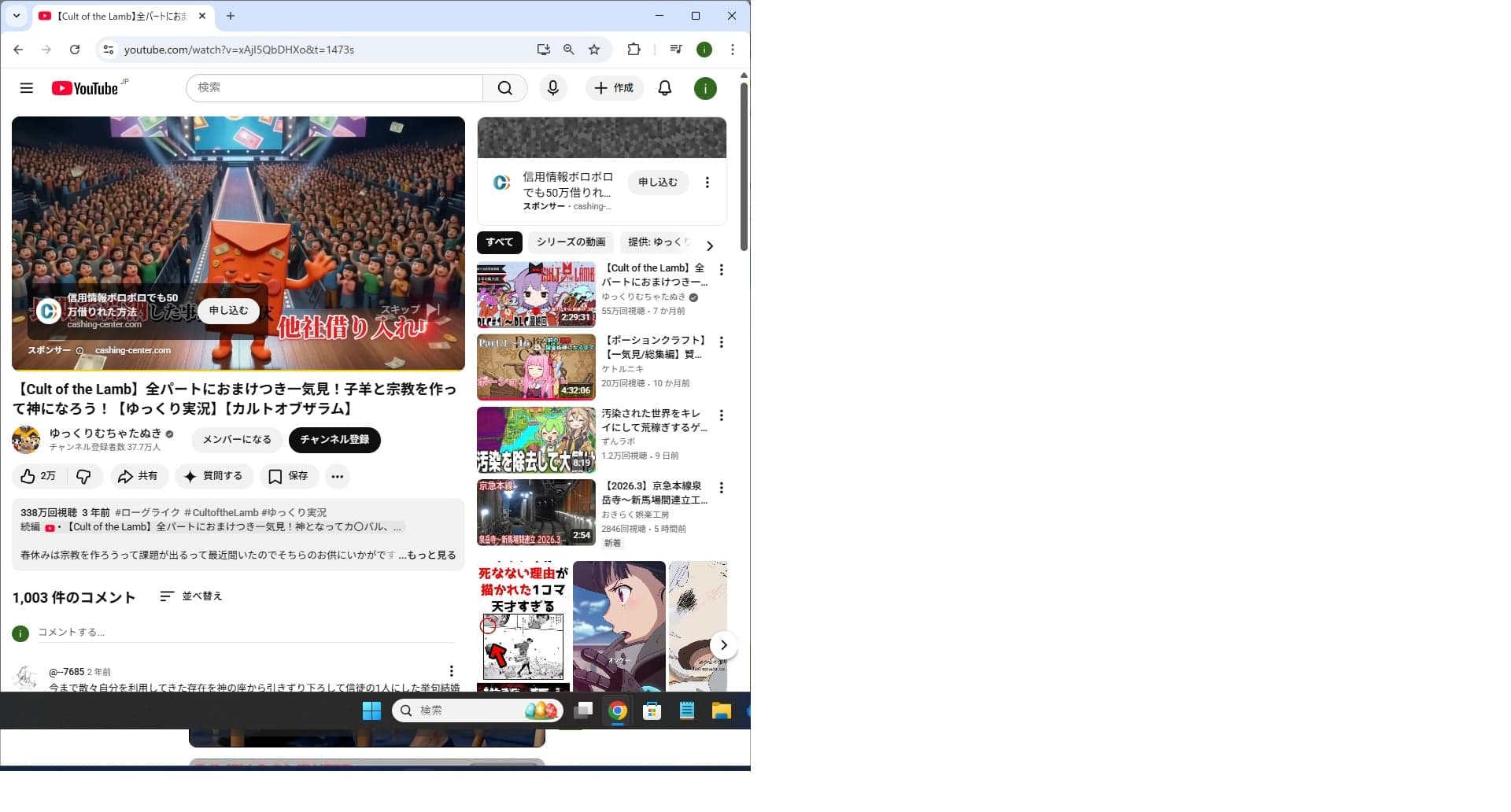The width and height of the screenshot is (1511, 812).
Task: Open the YouTube hamburger guide menu
Action: pyautogui.click(x=26, y=88)
